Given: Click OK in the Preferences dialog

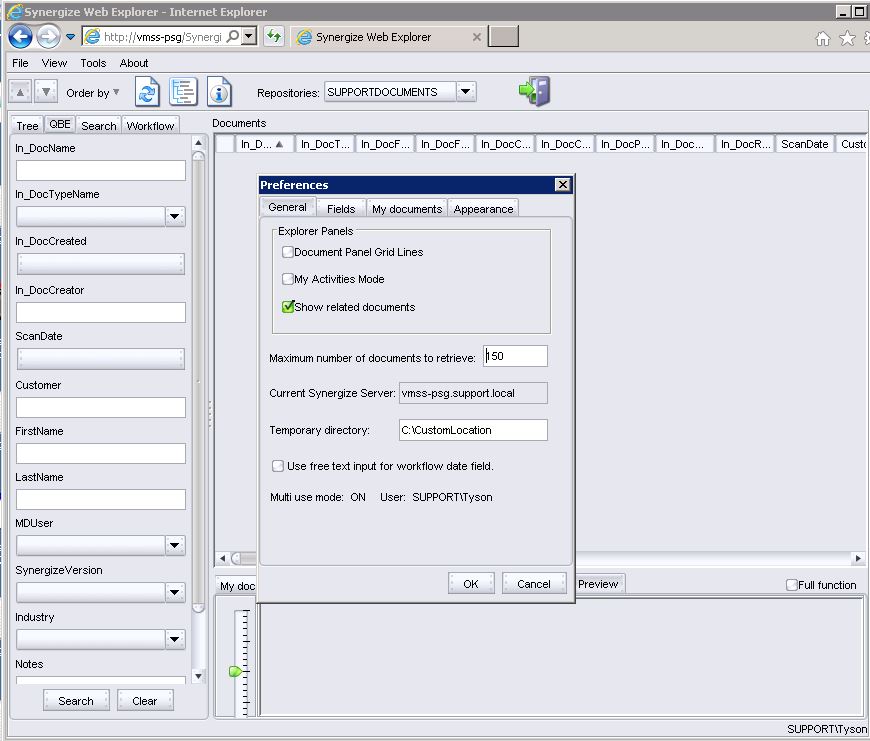Looking at the screenshot, I should click(x=471, y=583).
